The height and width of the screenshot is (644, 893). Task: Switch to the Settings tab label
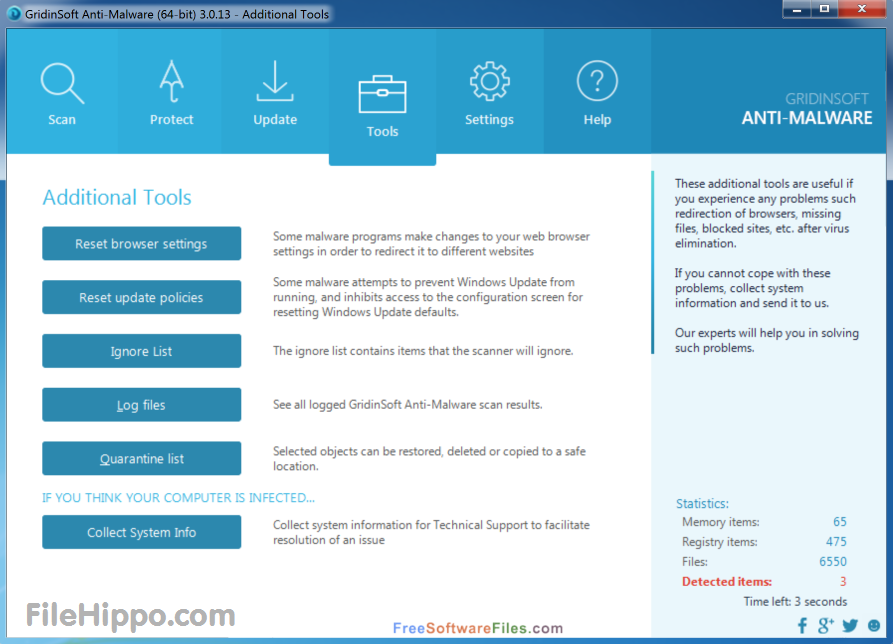click(489, 120)
